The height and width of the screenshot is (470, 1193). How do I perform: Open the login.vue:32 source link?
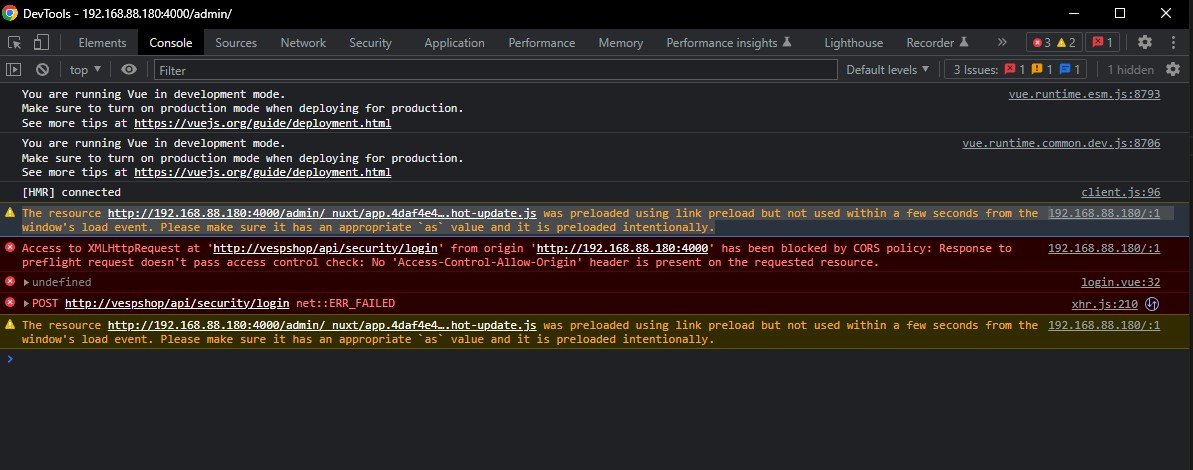click(x=1121, y=282)
